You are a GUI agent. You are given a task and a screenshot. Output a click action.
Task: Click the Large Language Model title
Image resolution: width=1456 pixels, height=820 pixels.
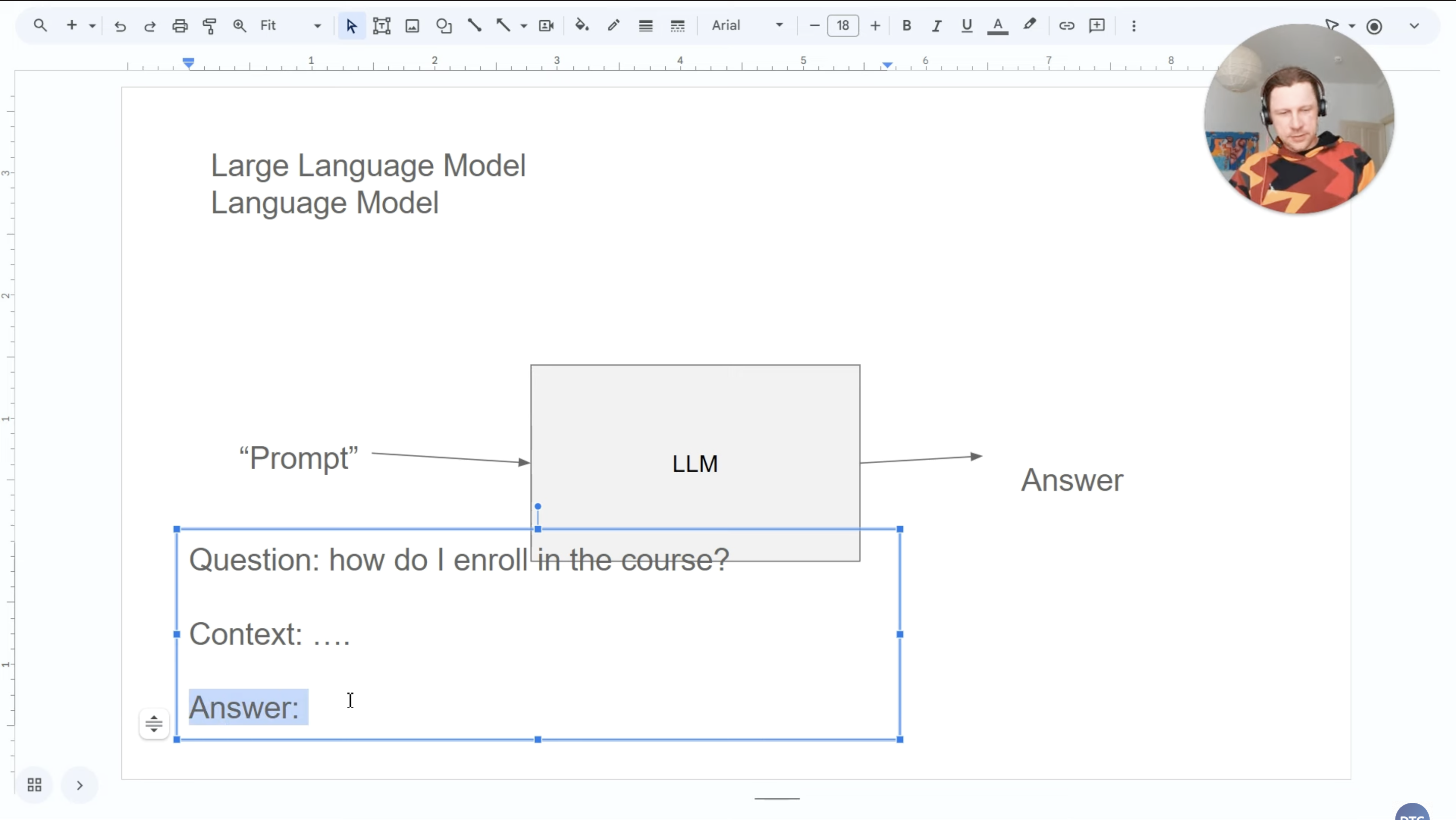pyautogui.click(x=369, y=166)
